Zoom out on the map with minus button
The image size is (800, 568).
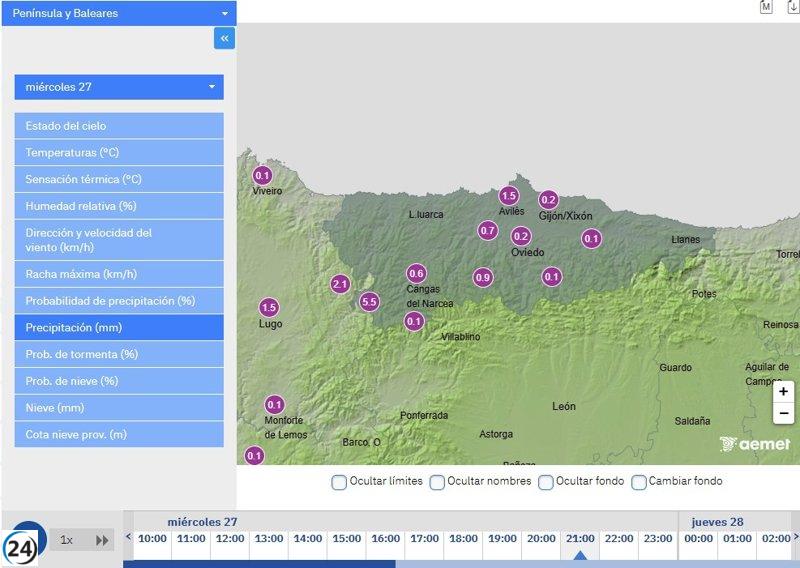point(783,413)
